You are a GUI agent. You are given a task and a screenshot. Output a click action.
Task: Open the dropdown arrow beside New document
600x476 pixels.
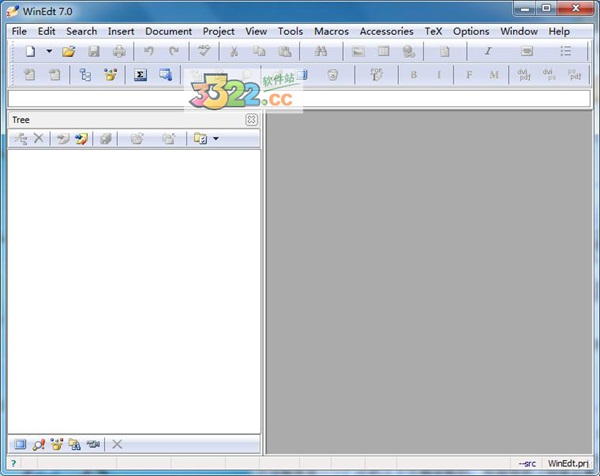pyautogui.click(x=49, y=51)
